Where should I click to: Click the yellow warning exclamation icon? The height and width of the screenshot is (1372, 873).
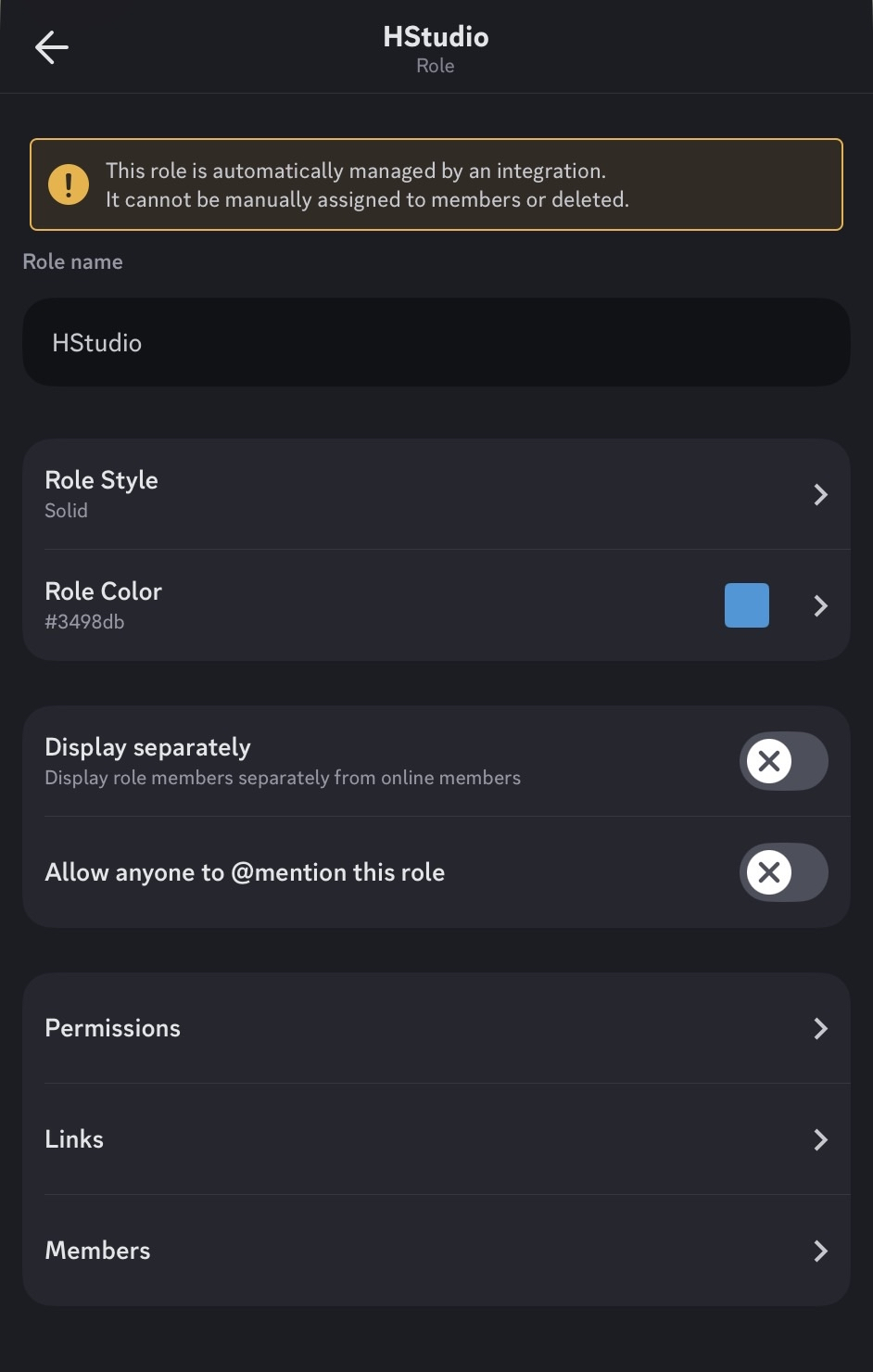pyautogui.click(x=69, y=184)
